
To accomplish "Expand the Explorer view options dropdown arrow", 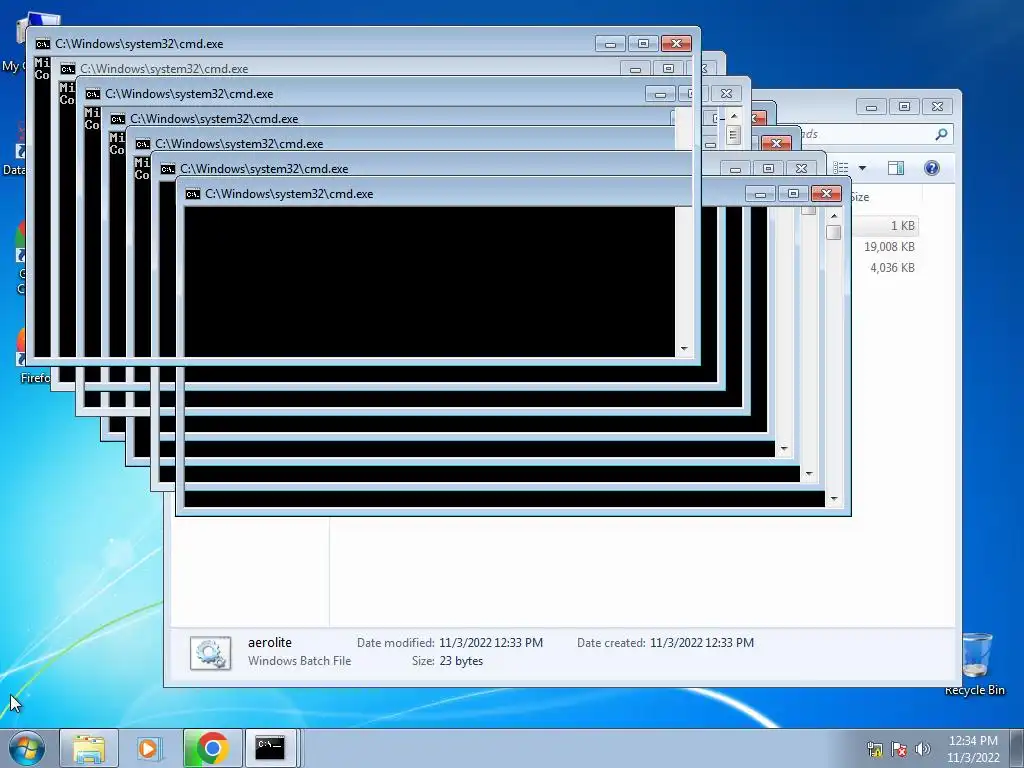I will tap(862, 168).
